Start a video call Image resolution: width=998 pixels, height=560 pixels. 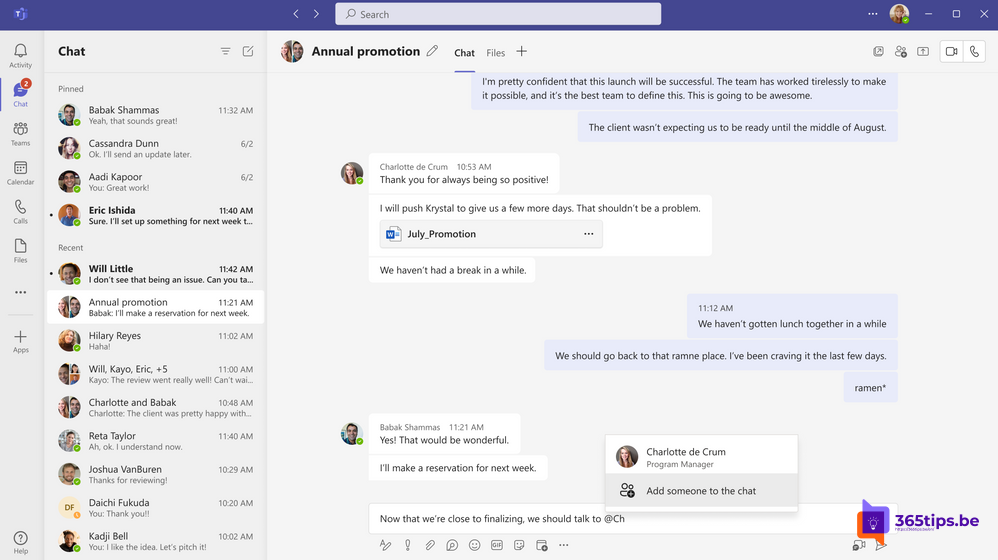point(952,52)
